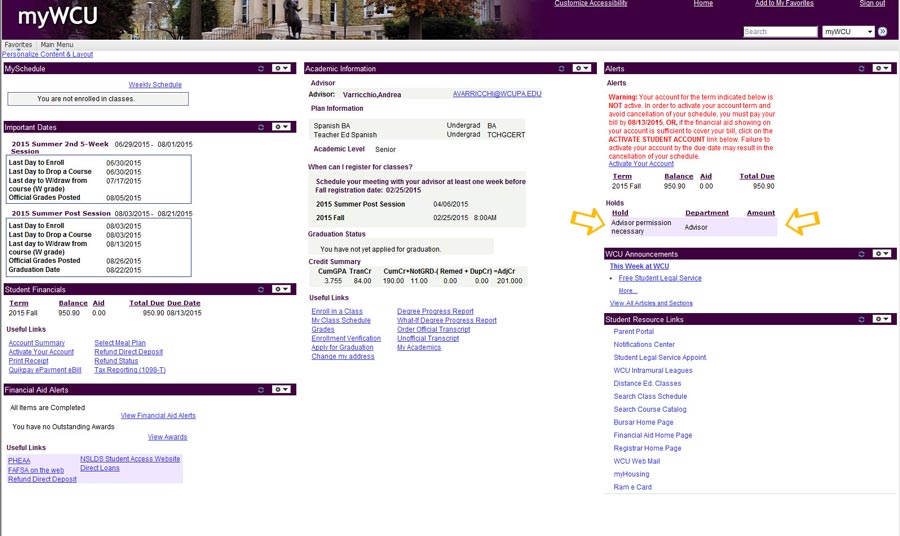Open the Financial Aid Alerts settings menu
Image resolution: width=900 pixels, height=536 pixels.
pyautogui.click(x=281, y=389)
